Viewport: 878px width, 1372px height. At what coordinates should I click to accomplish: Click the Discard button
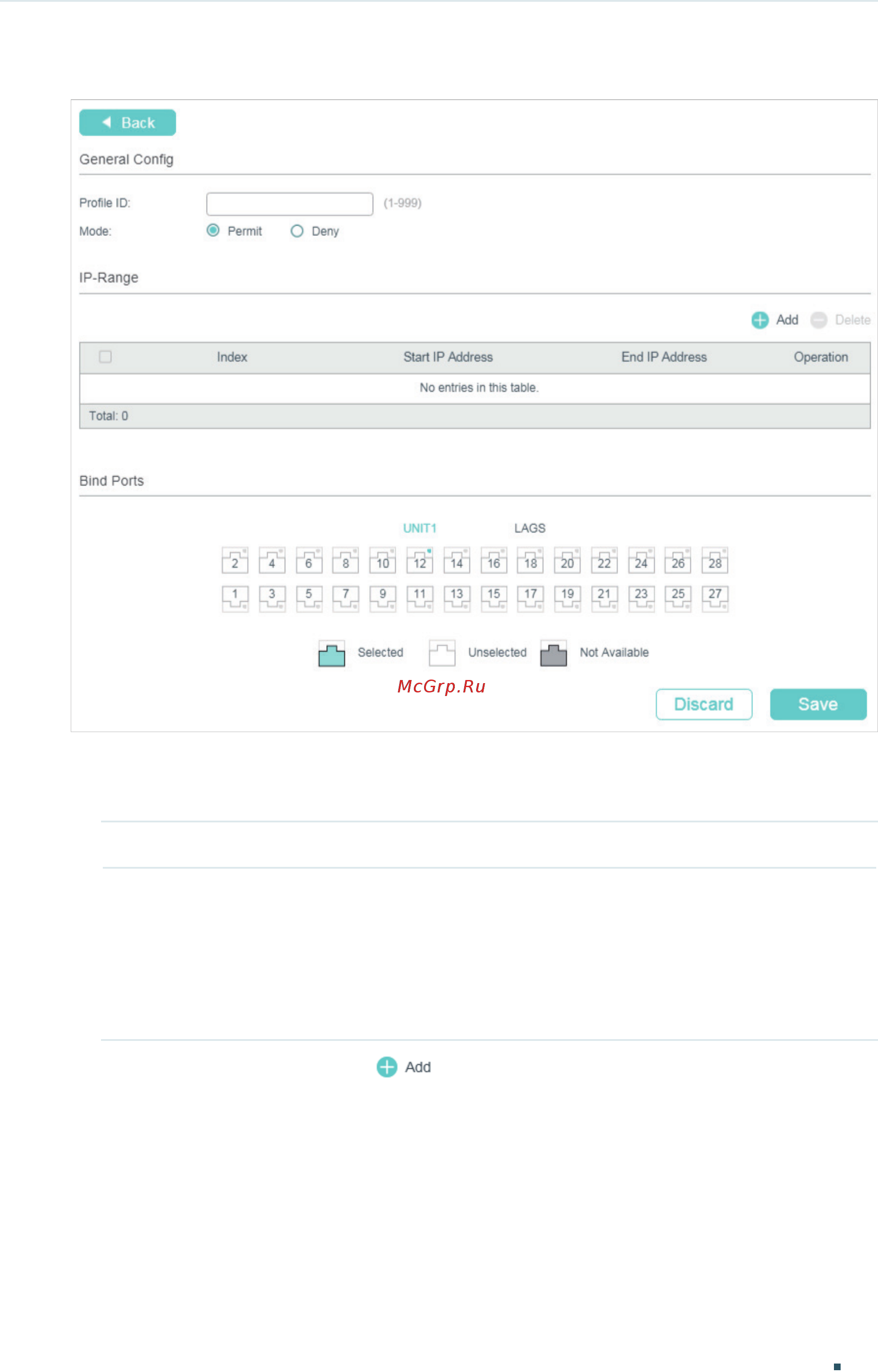tap(704, 704)
